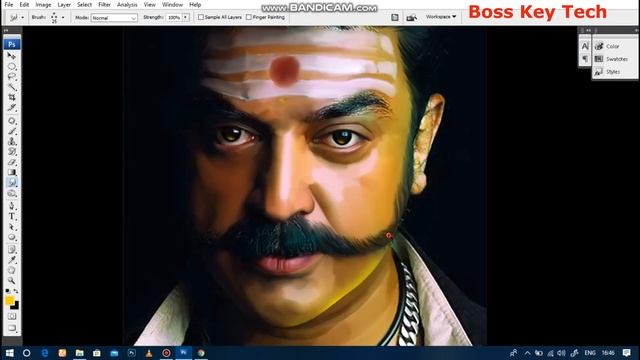Click the black background color swatch
This screenshot has height=360, width=640.
point(16,306)
